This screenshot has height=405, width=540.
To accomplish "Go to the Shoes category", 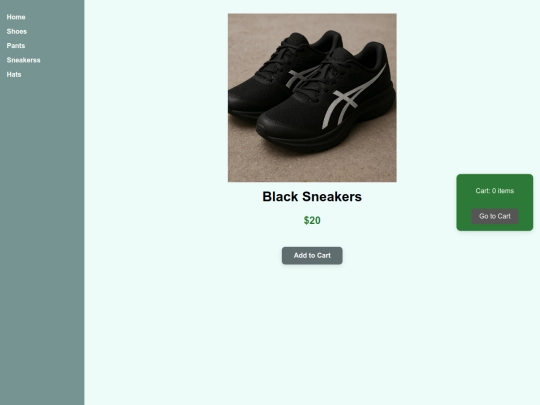I will 17,31.
